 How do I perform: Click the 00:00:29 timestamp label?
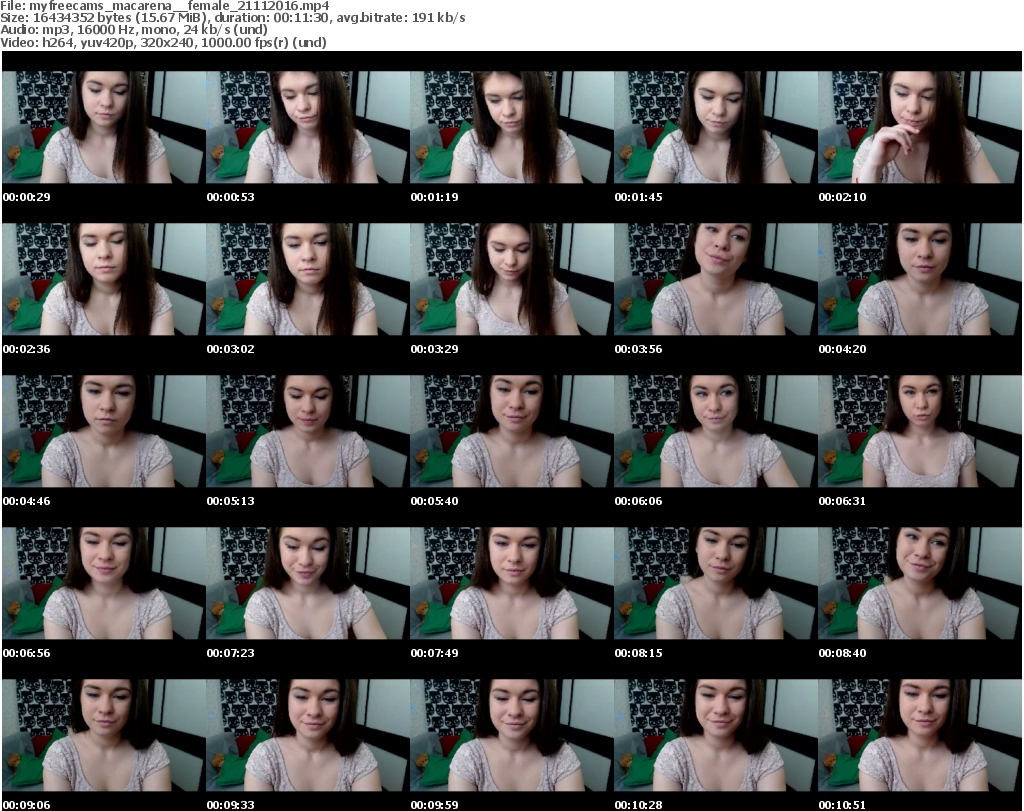coord(27,197)
